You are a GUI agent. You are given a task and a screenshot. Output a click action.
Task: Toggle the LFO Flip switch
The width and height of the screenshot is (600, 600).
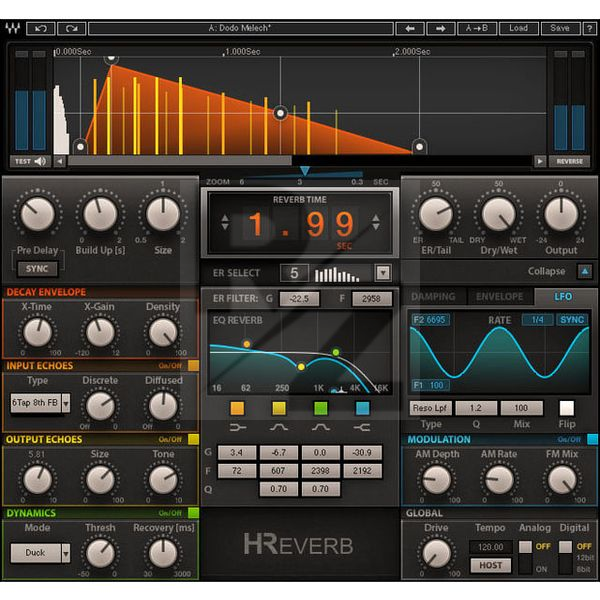click(x=567, y=408)
